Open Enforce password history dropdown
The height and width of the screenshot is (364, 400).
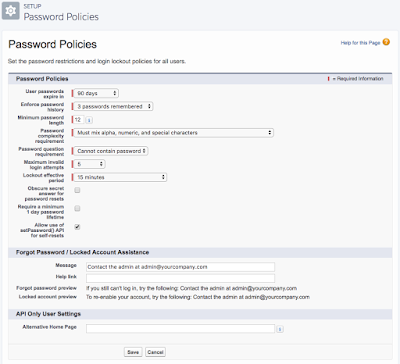click(113, 106)
